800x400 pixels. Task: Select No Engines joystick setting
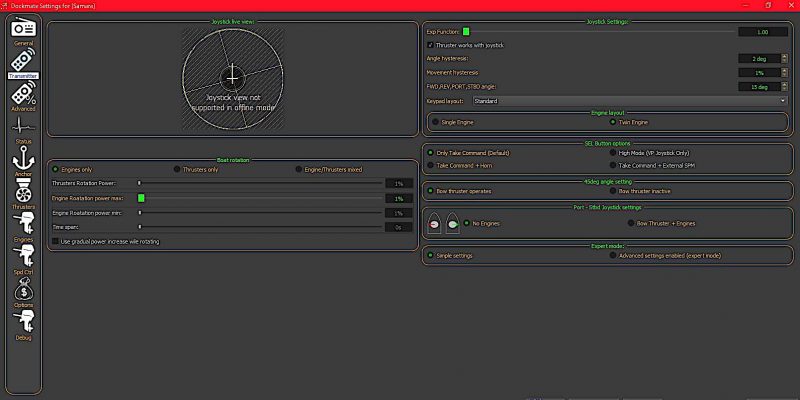(466, 223)
